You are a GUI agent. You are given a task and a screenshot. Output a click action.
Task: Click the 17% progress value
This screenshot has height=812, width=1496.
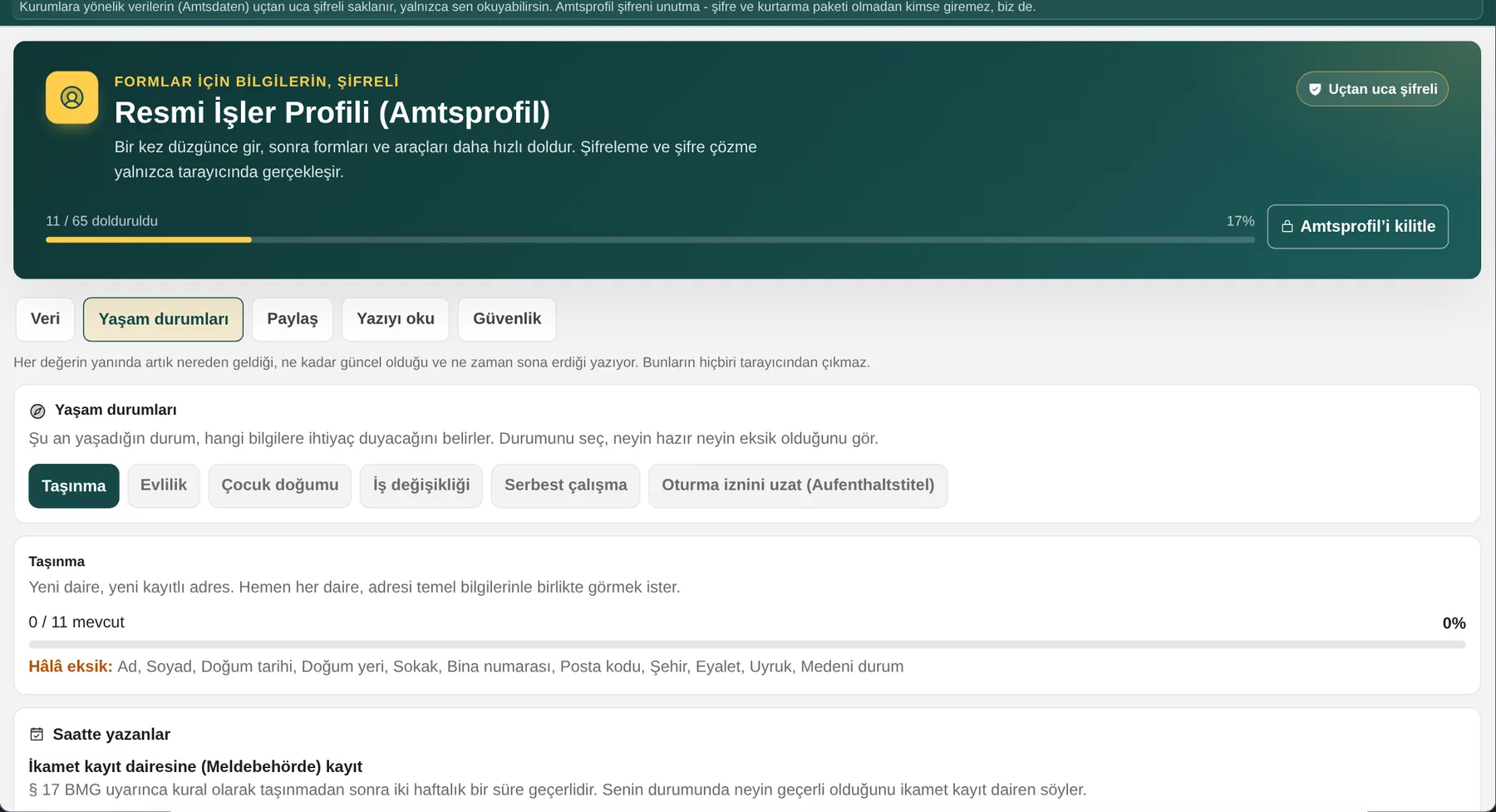[1240, 221]
